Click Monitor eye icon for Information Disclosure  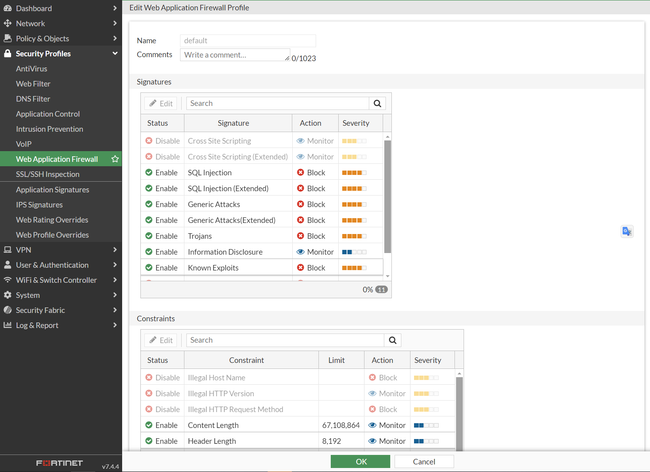(301, 252)
